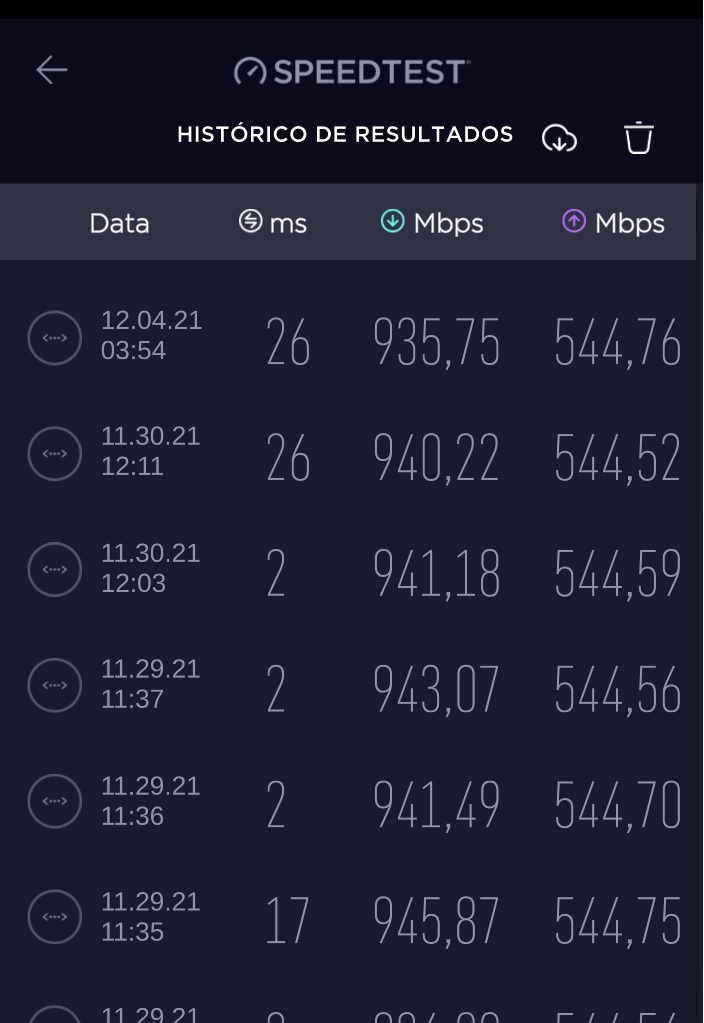The width and height of the screenshot is (704, 1023).
Task: Click connection icon for 11.29.21 11:35 result
Action: click(55, 916)
